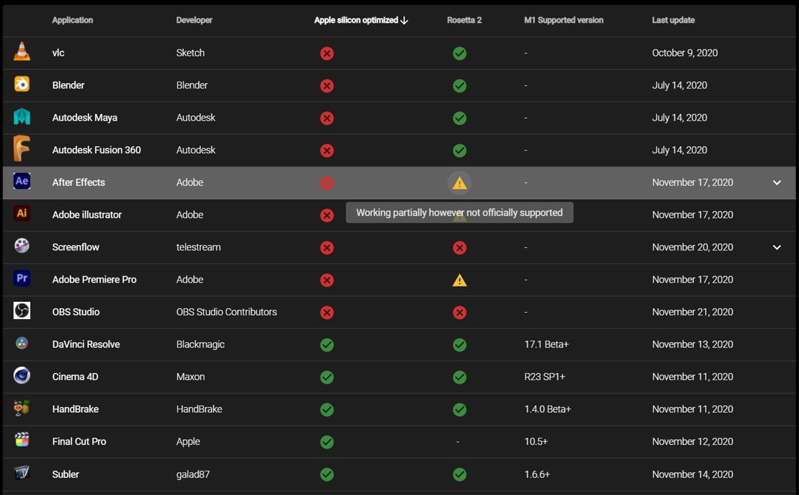This screenshot has width=799, height=495.
Task: Click the Last update column header
Action: (673, 20)
